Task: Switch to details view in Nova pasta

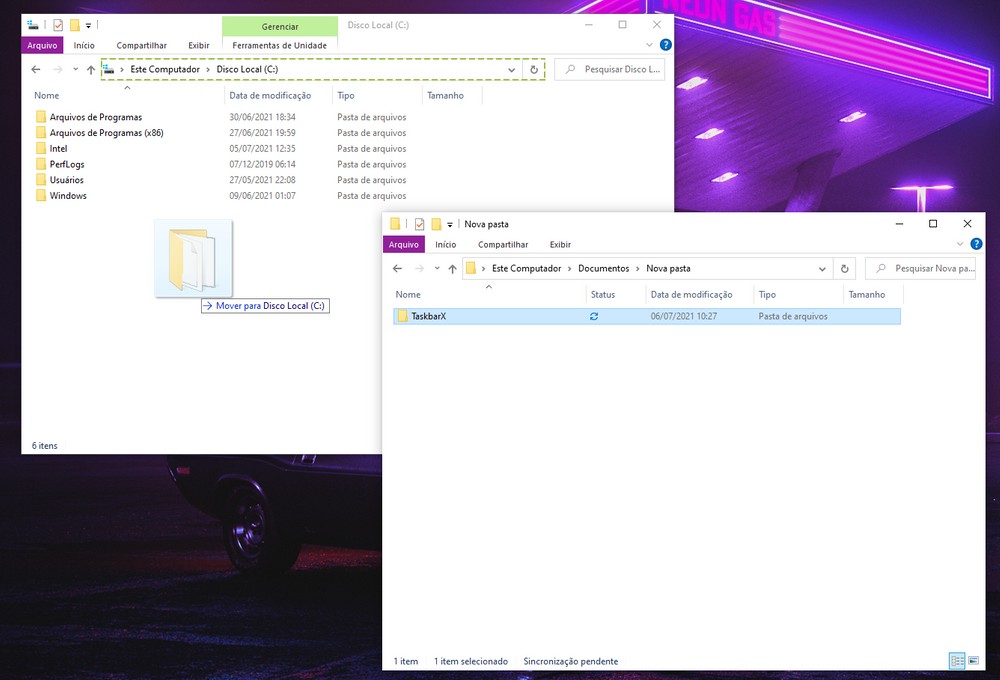Action: point(957,661)
